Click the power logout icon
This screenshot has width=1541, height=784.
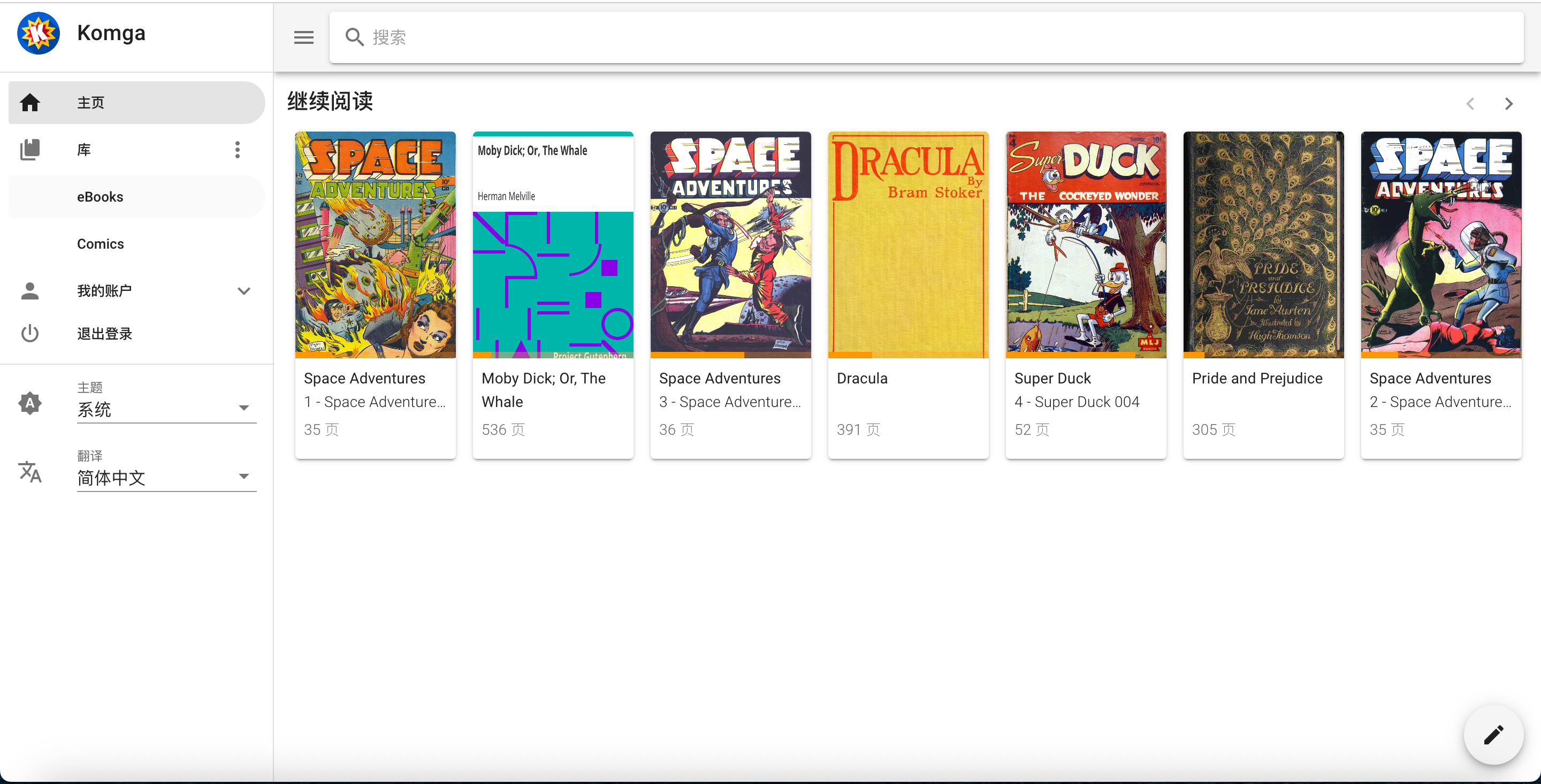click(x=30, y=334)
